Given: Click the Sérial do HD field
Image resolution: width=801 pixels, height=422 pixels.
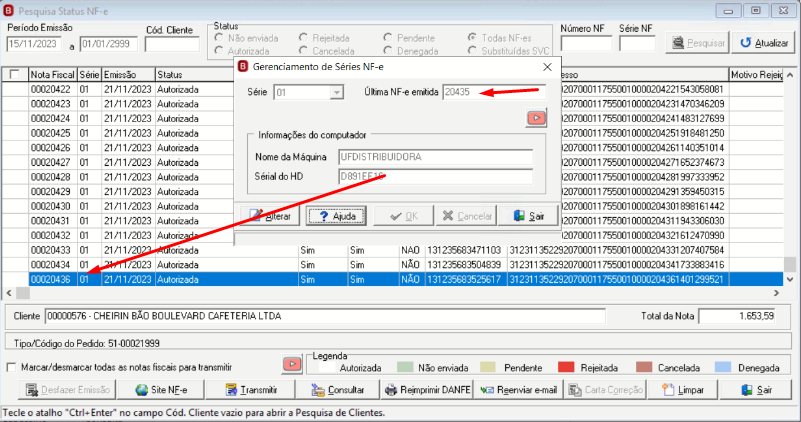Looking at the screenshot, I should (x=435, y=176).
